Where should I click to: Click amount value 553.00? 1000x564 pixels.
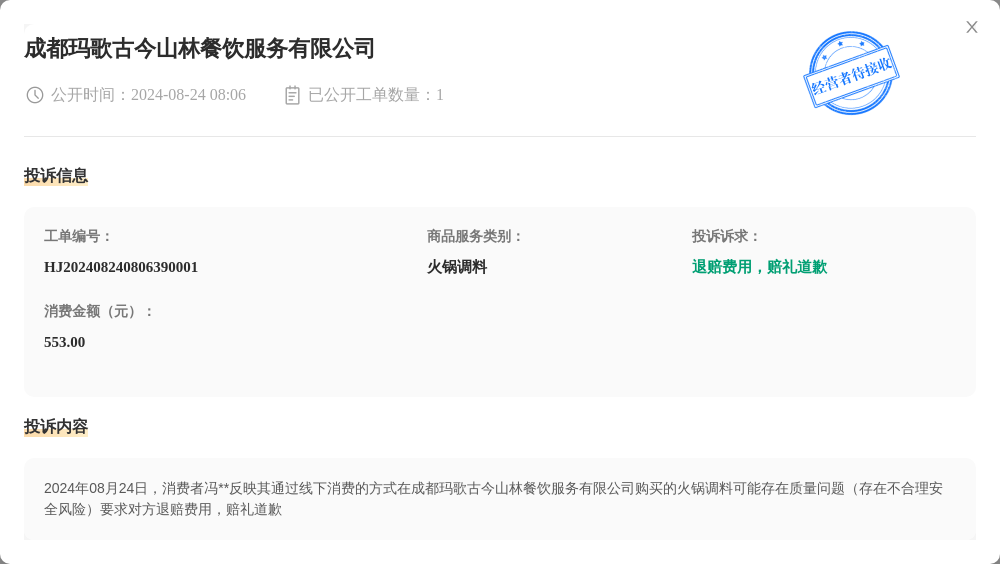tap(64, 343)
